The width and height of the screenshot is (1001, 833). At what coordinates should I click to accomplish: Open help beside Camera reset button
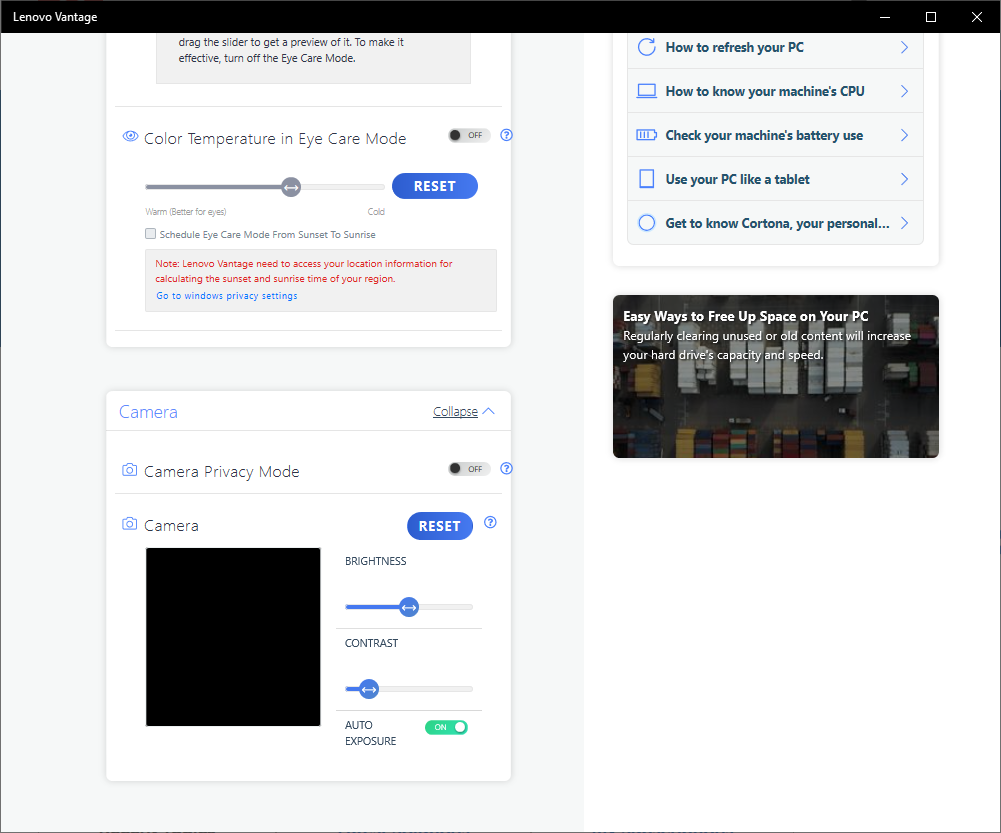[x=490, y=521]
